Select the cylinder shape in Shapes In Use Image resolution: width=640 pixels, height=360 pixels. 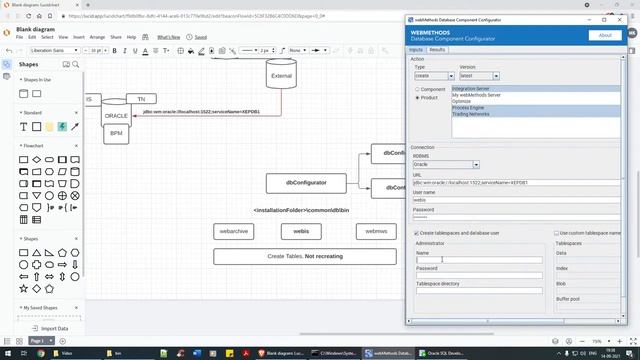click(x=24, y=93)
